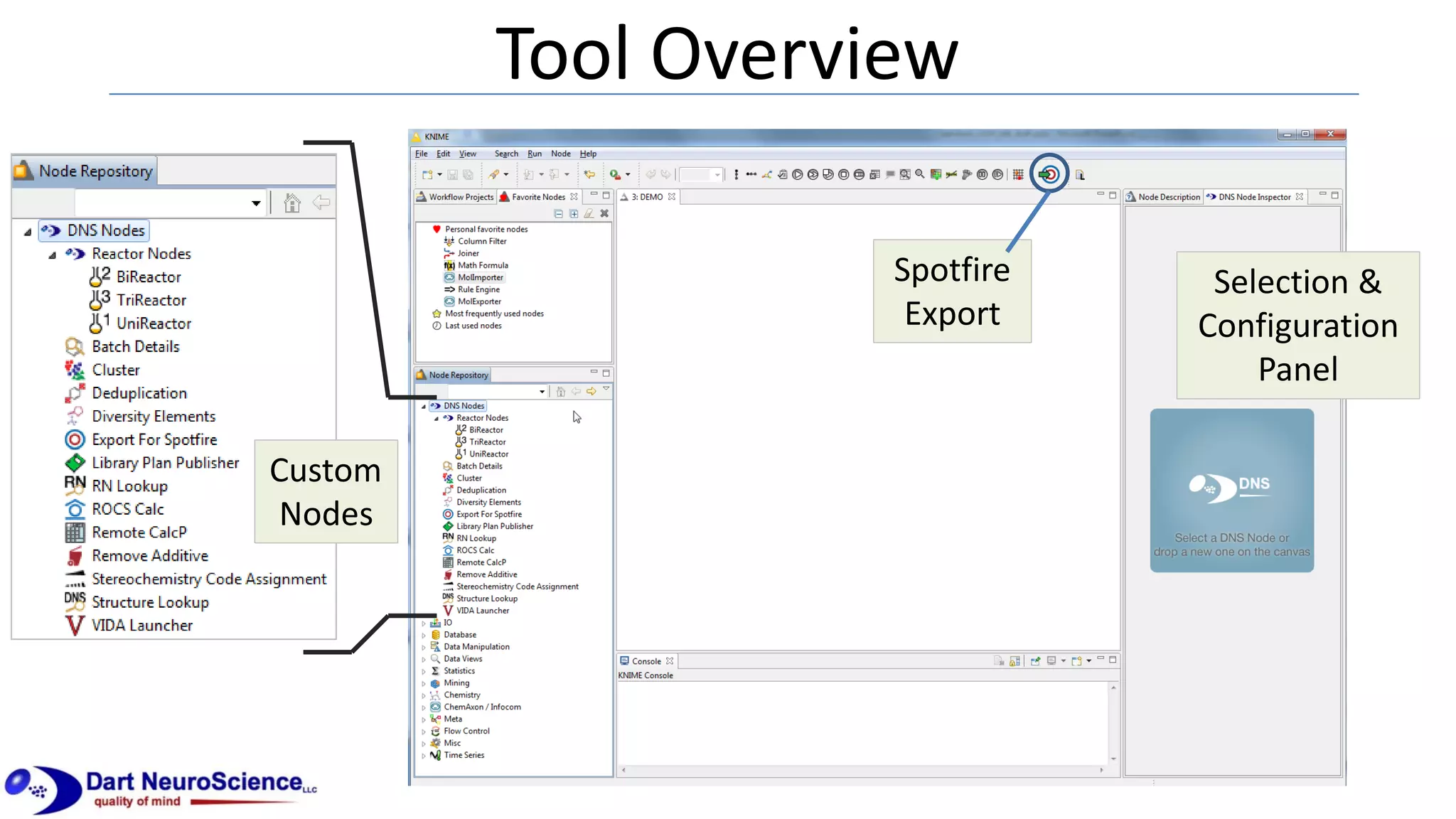Open the zoom level combo box in toolbar
1456x819 pixels.
pyautogui.click(x=701, y=175)
